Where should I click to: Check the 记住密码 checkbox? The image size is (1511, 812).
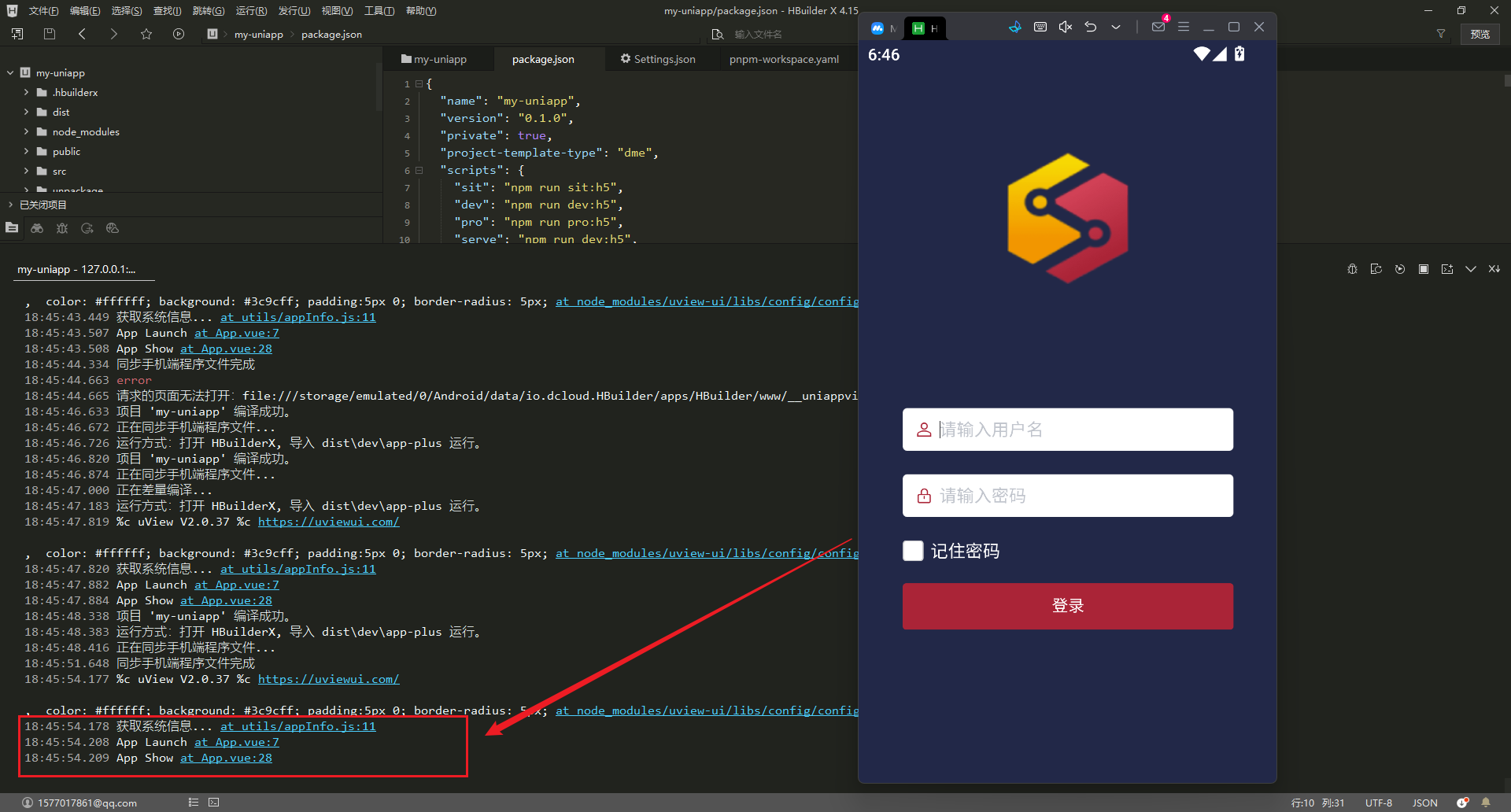click(913, 551)
